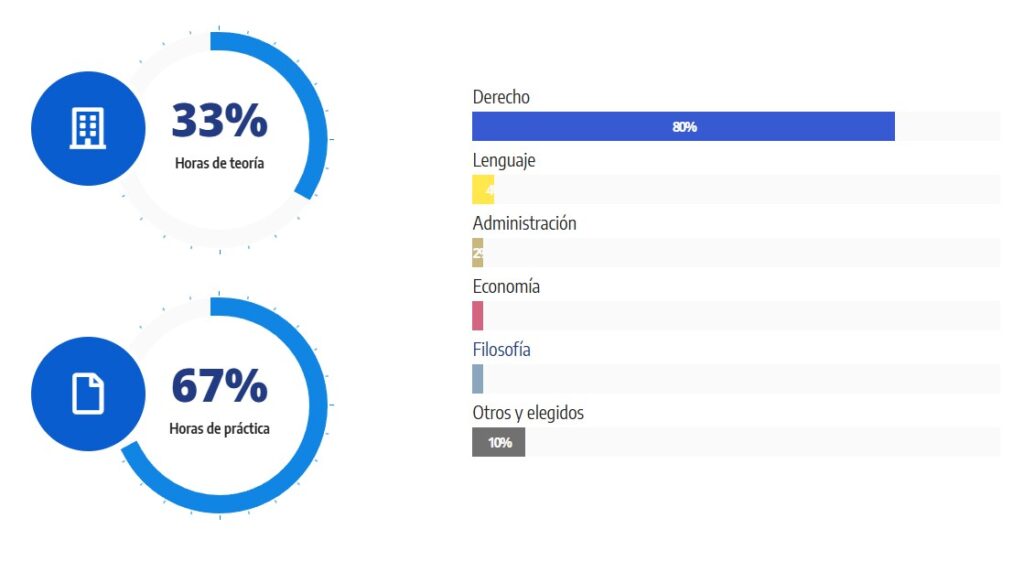Image resolution: width=1024 pixels, height=572 pixels.
Task: Click the Lenguaje subject label
Action: pyautogui.click(x=504, y=160)
